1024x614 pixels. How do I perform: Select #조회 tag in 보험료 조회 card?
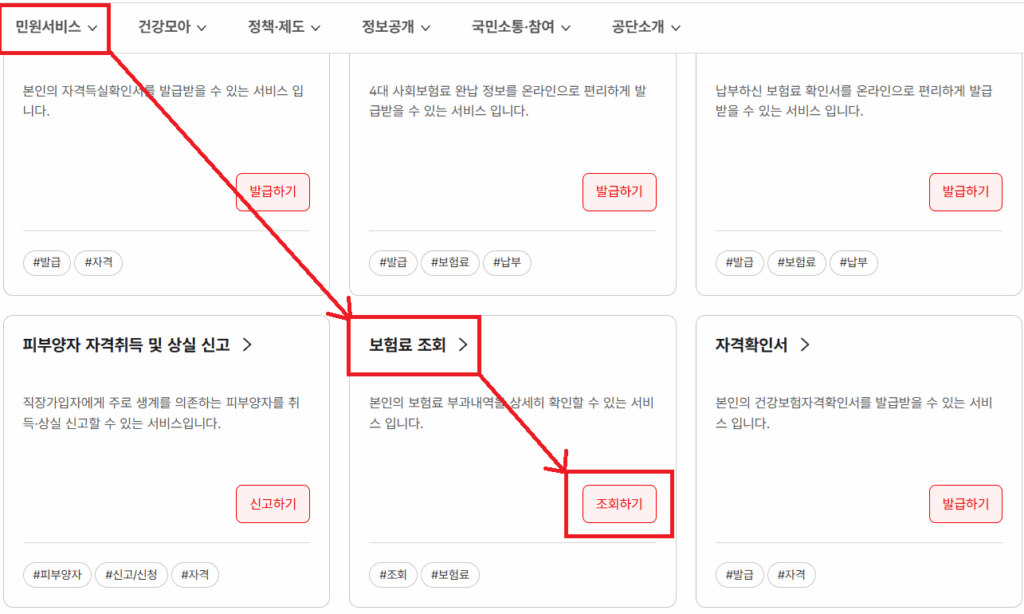(x=393, y=575)
